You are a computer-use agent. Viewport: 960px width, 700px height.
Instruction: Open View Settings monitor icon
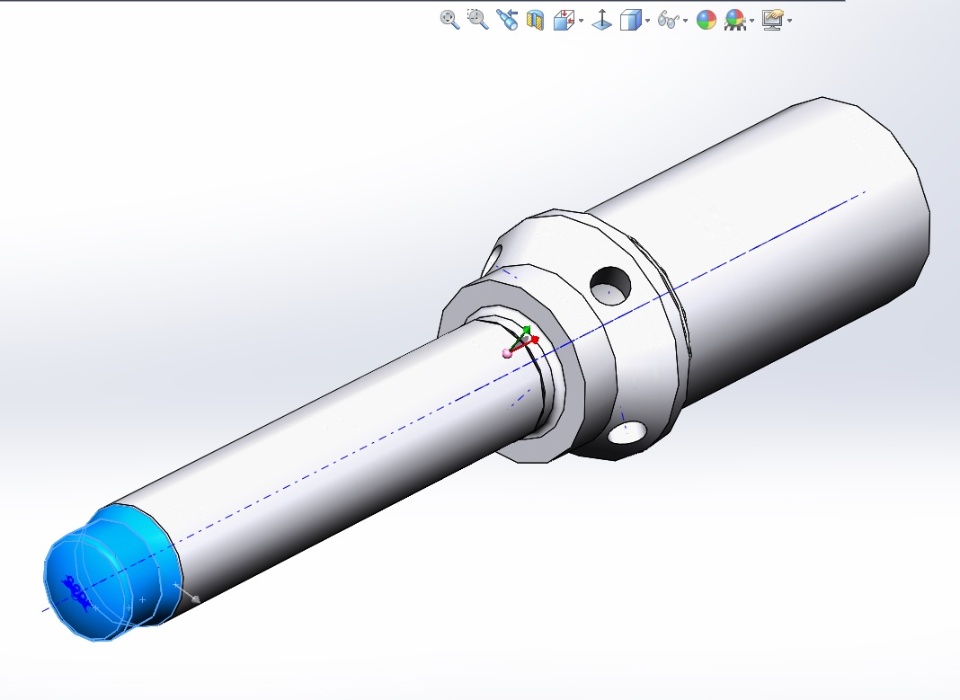tap(773, 20)
